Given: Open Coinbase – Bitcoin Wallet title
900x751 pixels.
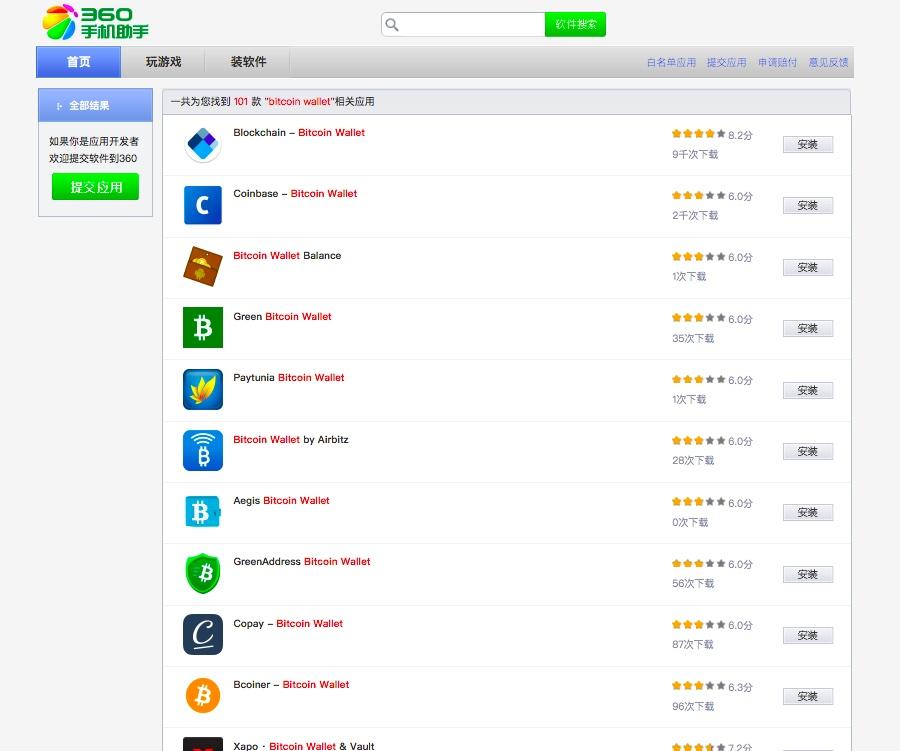Looking at the screenshot, I should pyautogui.click(x=295, y=193).
